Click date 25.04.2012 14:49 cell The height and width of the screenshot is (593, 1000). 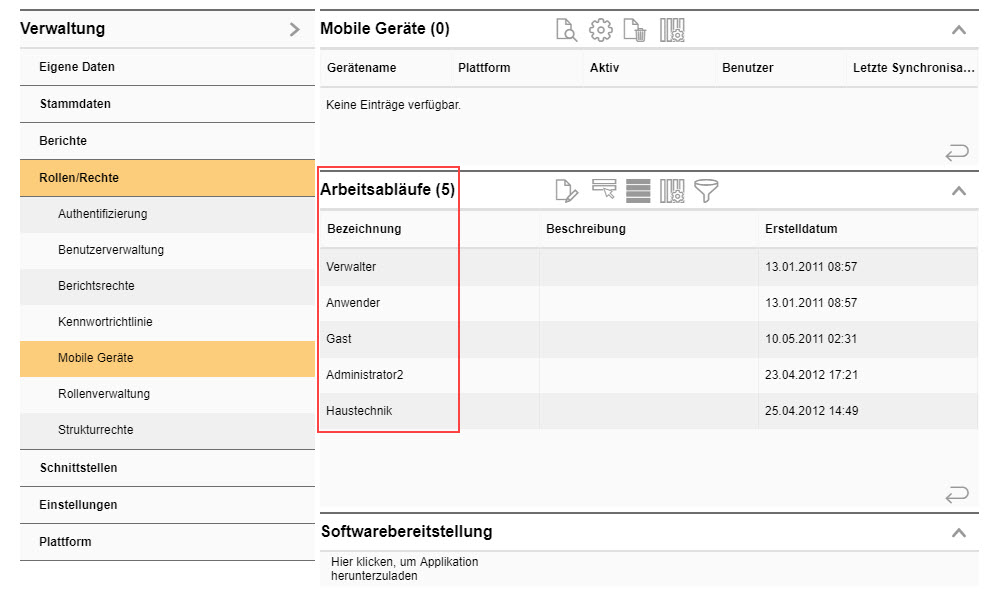point(811,411)
